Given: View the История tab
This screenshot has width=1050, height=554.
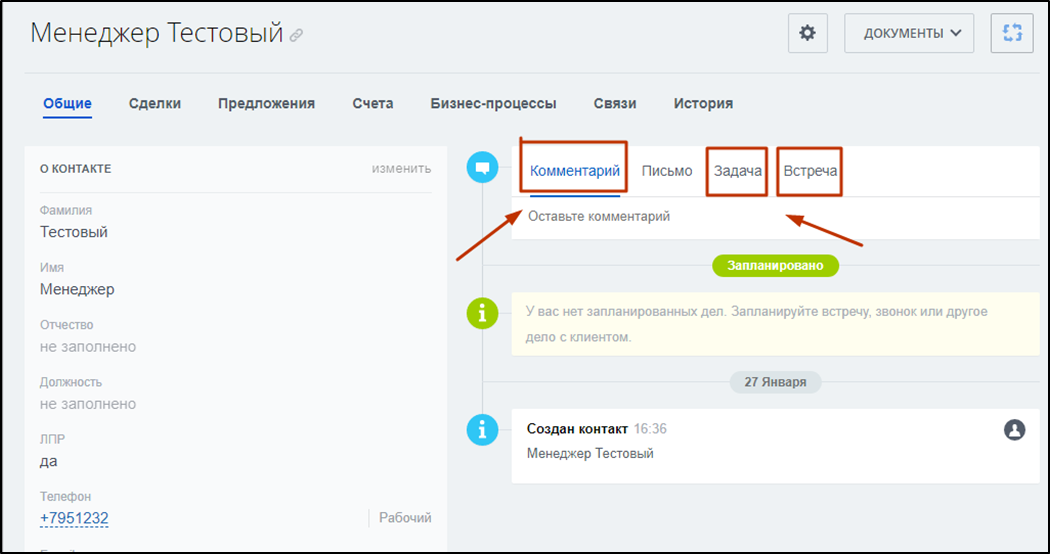Looking at the screenshot, I should pyautogui.click(x=703, y=103).
